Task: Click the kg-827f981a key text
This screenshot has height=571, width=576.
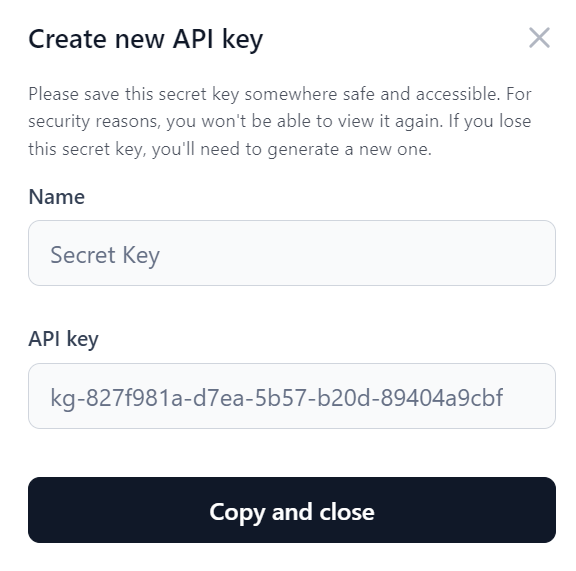Action: point(276,398)
